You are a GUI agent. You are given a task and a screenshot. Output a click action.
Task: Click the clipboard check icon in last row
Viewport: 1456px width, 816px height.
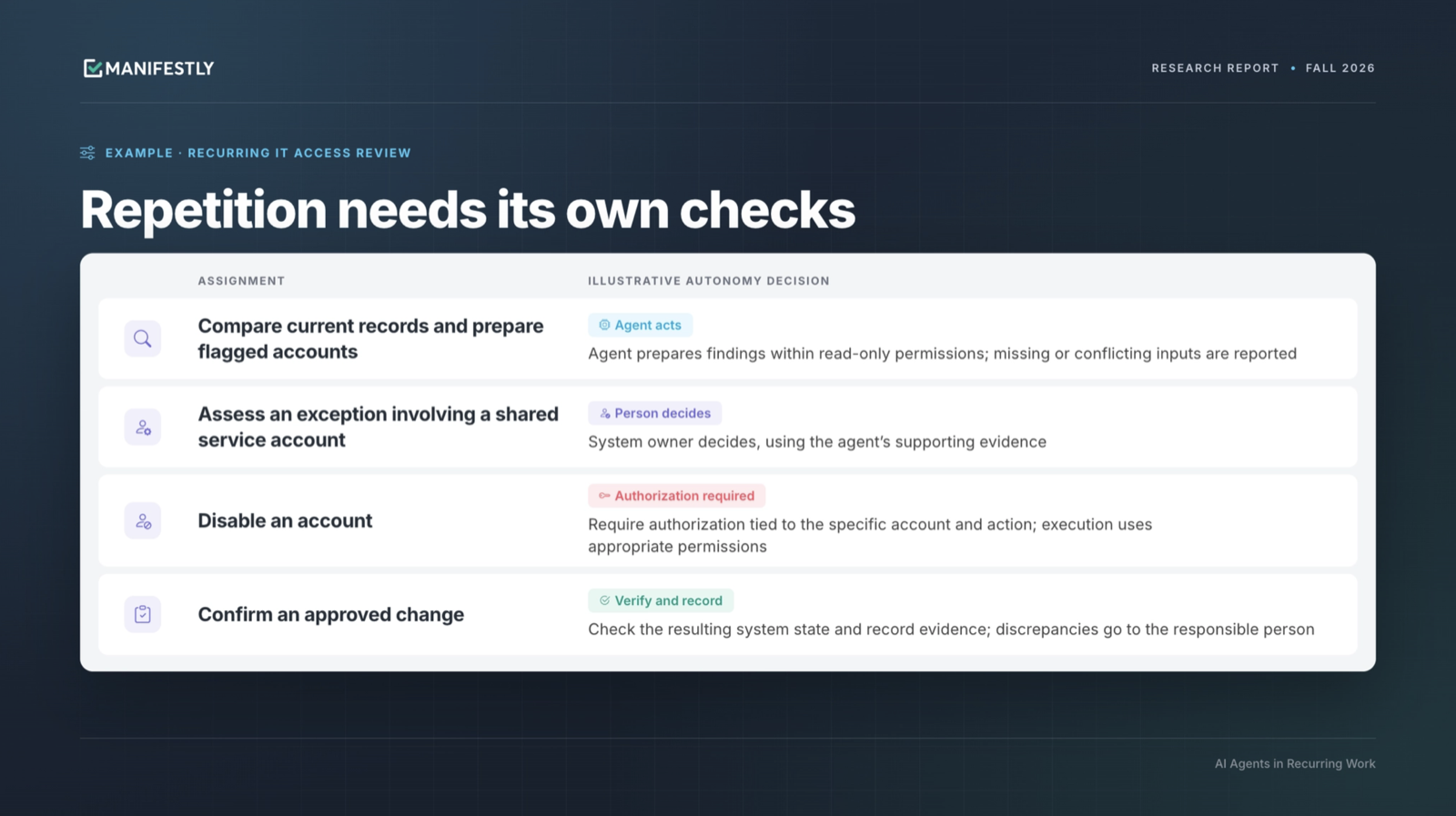[x=143, y=614]
